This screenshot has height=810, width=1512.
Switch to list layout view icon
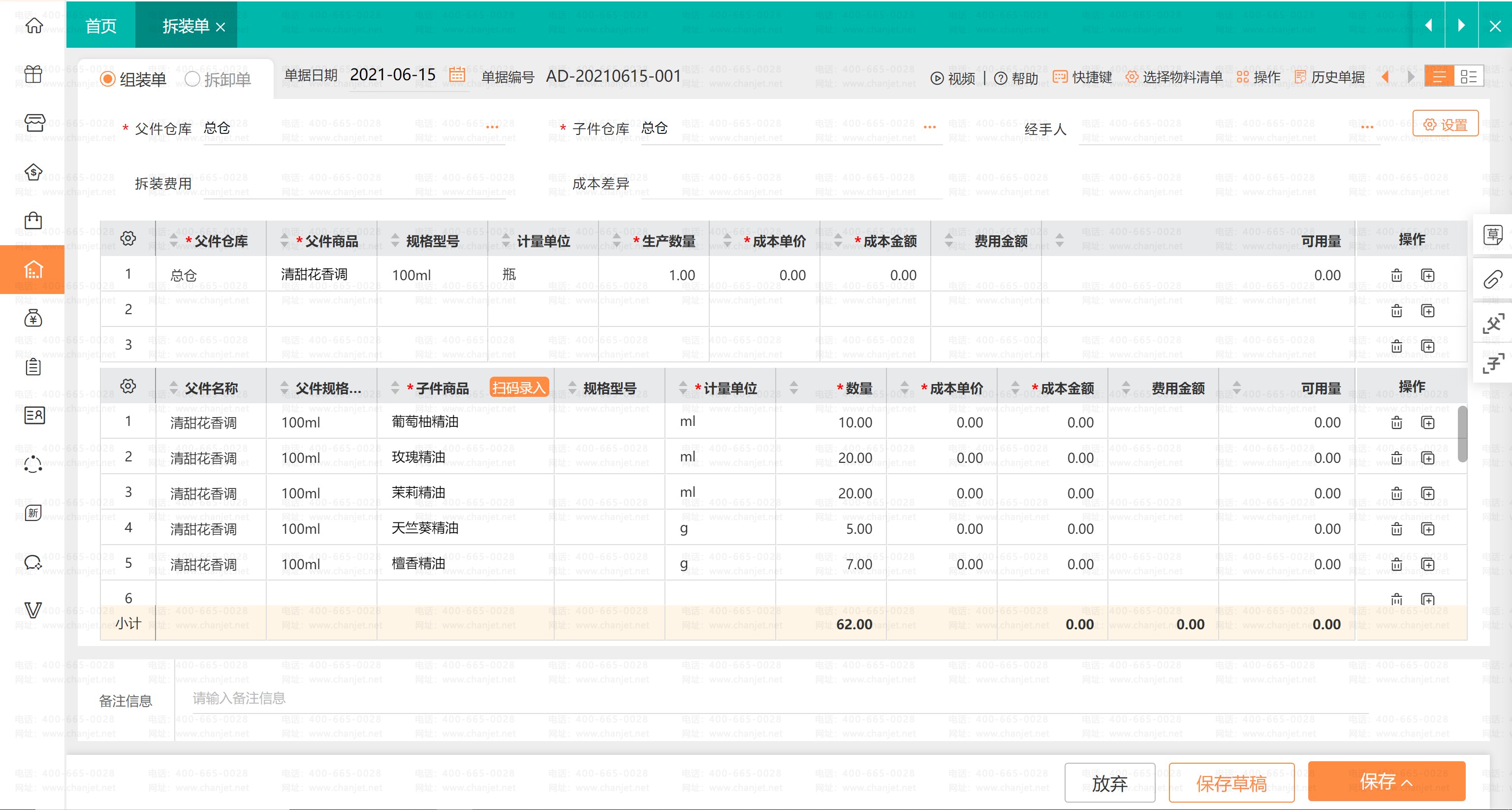click(x=1439, y=76)
